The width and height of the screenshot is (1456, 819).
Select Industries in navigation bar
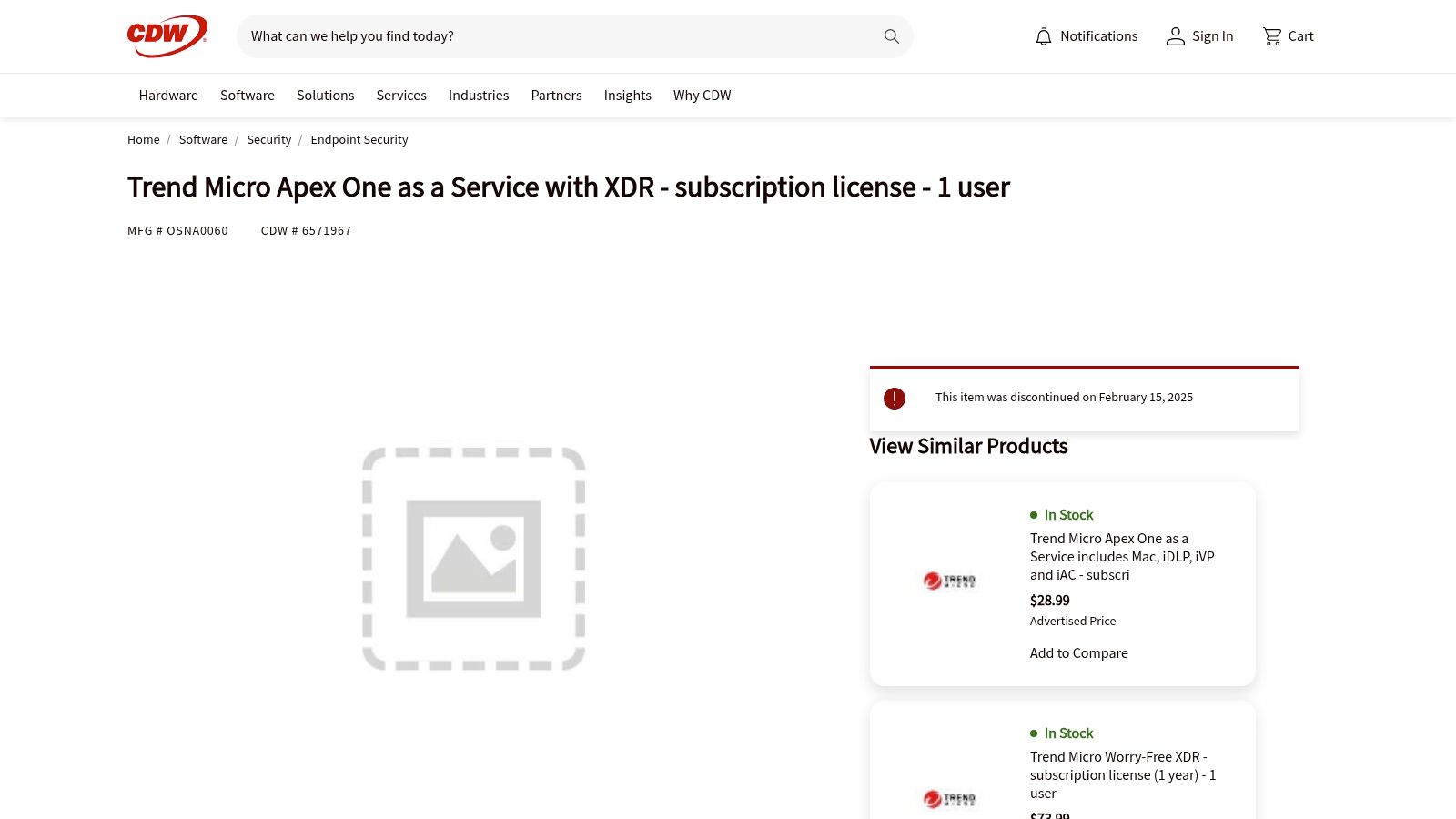coord(479,96)
